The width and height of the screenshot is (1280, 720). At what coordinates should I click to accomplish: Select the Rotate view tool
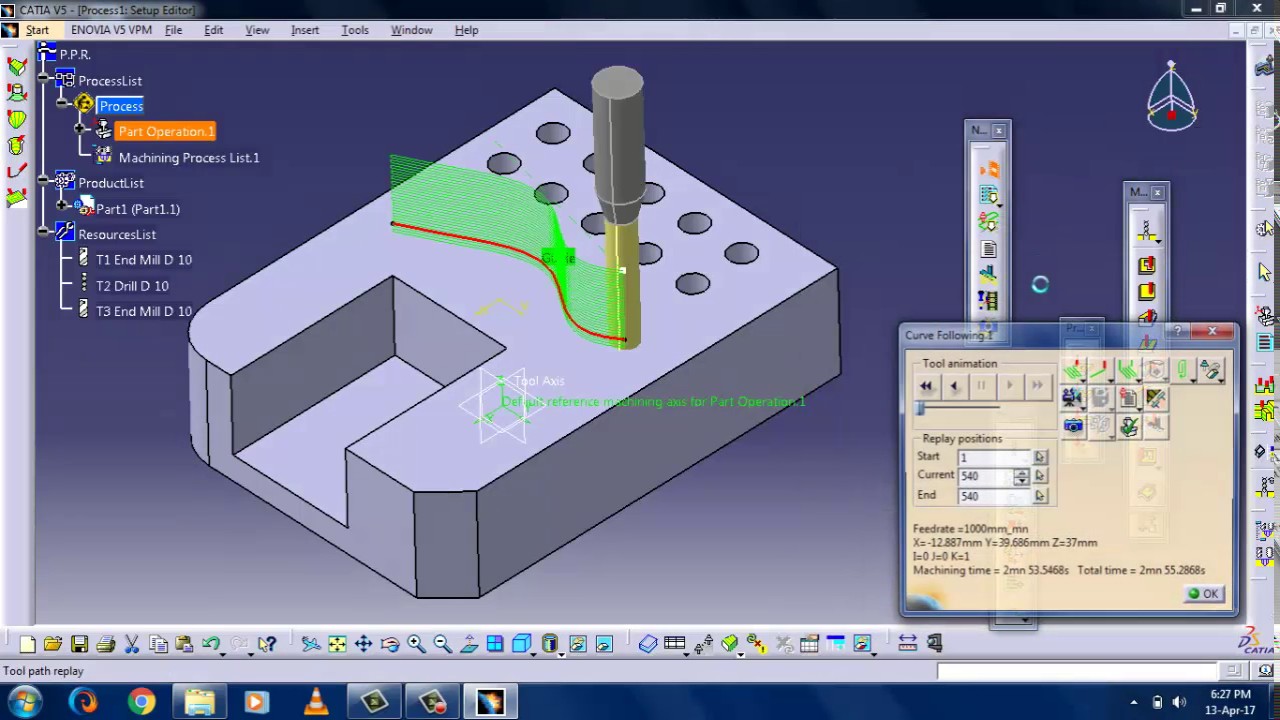click(x=390, y=644)
